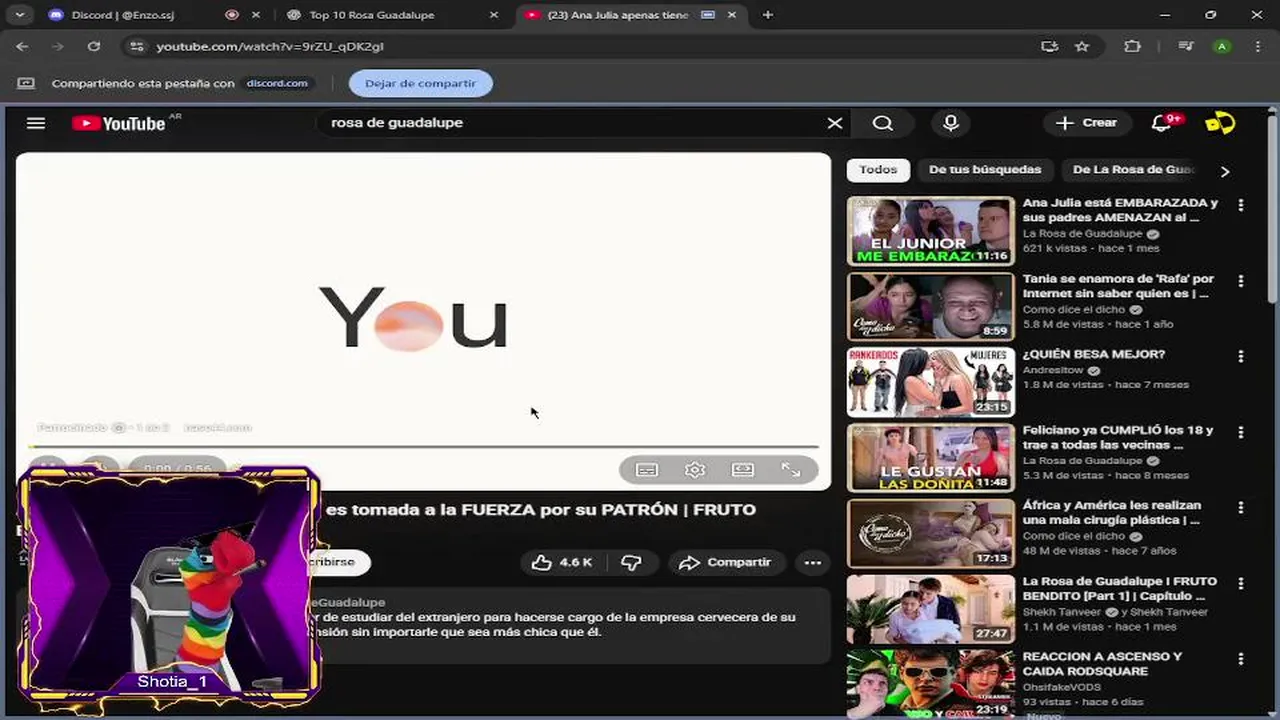Select the Todos filter chip
Viewport: 1280px width, 720px height.
878,170
